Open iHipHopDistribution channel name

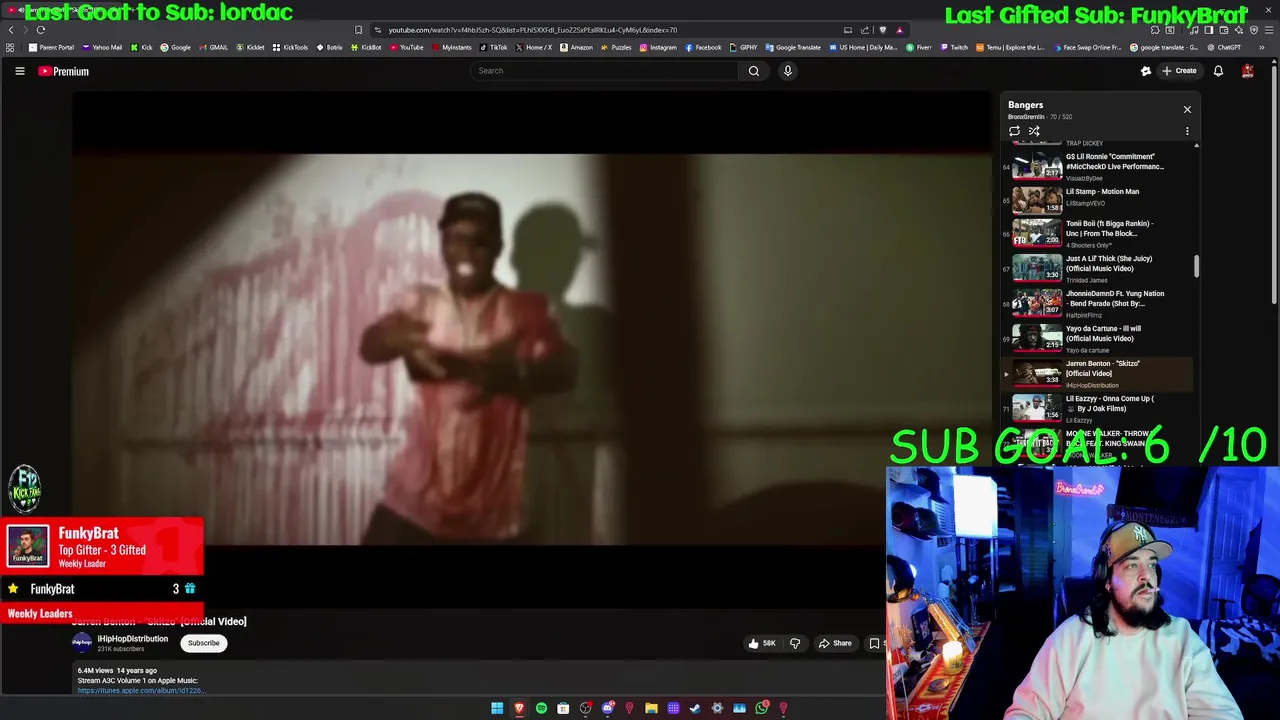(132, 639)
